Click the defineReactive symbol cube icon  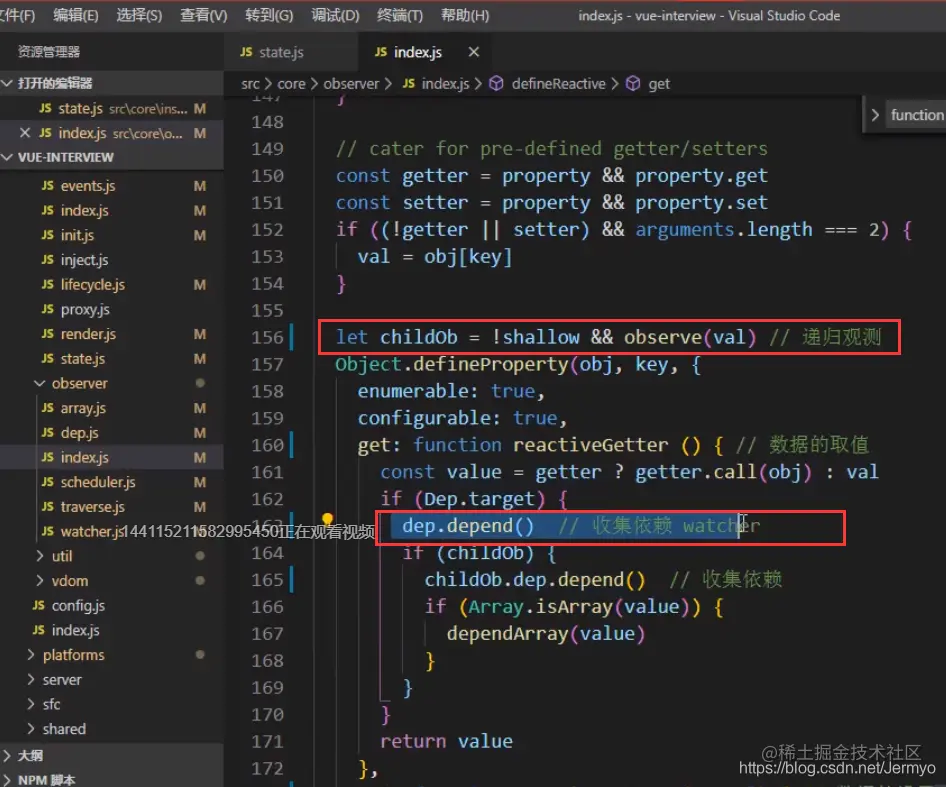[x=496, y=83]
